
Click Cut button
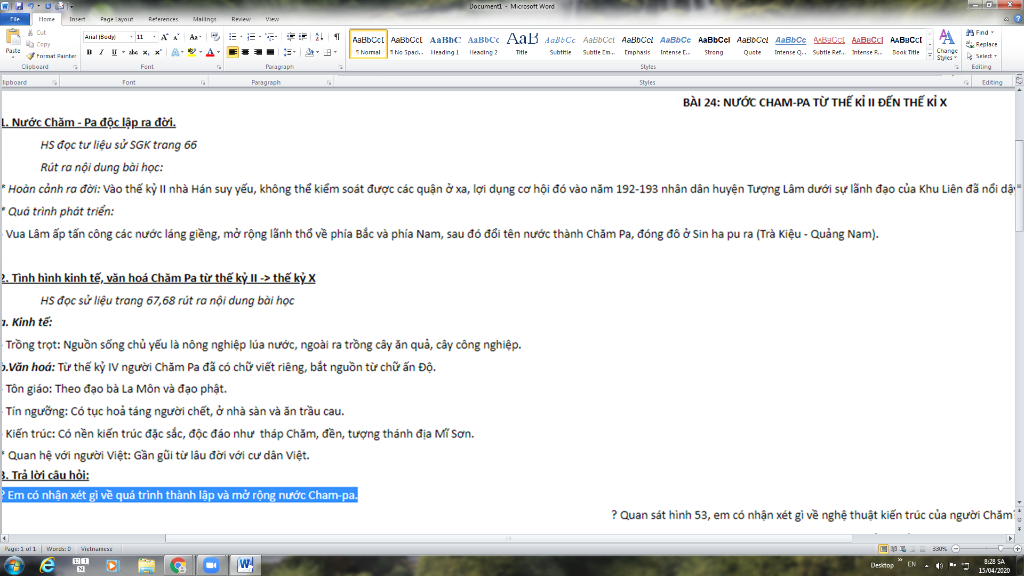click(37, 33)
